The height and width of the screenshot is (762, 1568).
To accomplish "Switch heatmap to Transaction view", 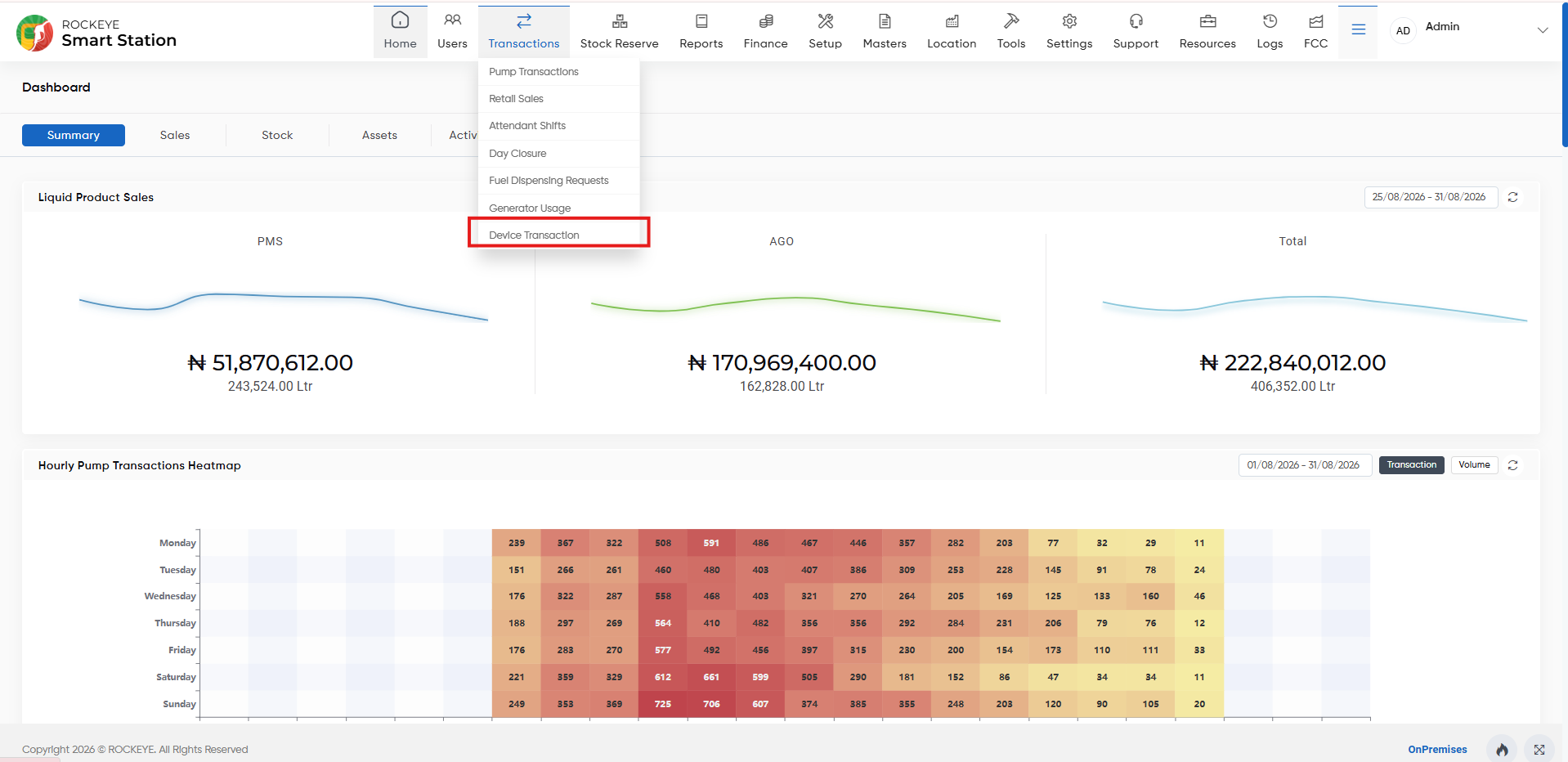I will click(1411, 465).
